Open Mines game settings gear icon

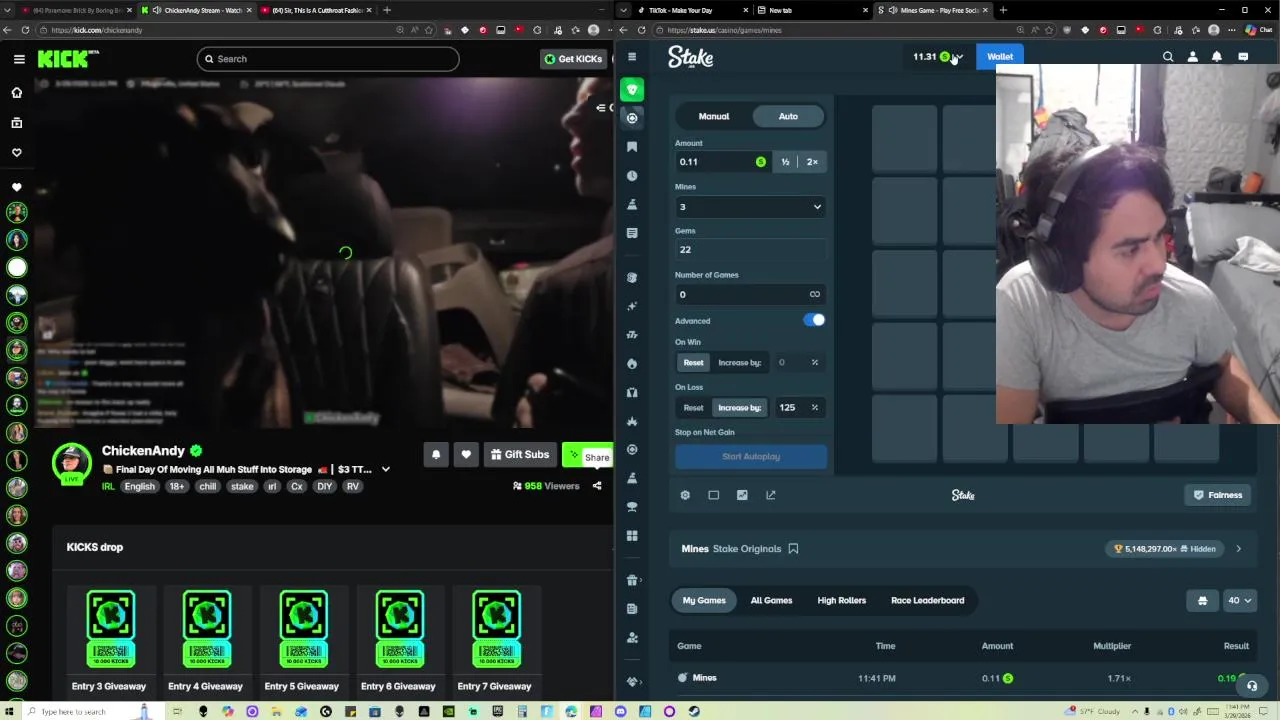click(685, 495)
